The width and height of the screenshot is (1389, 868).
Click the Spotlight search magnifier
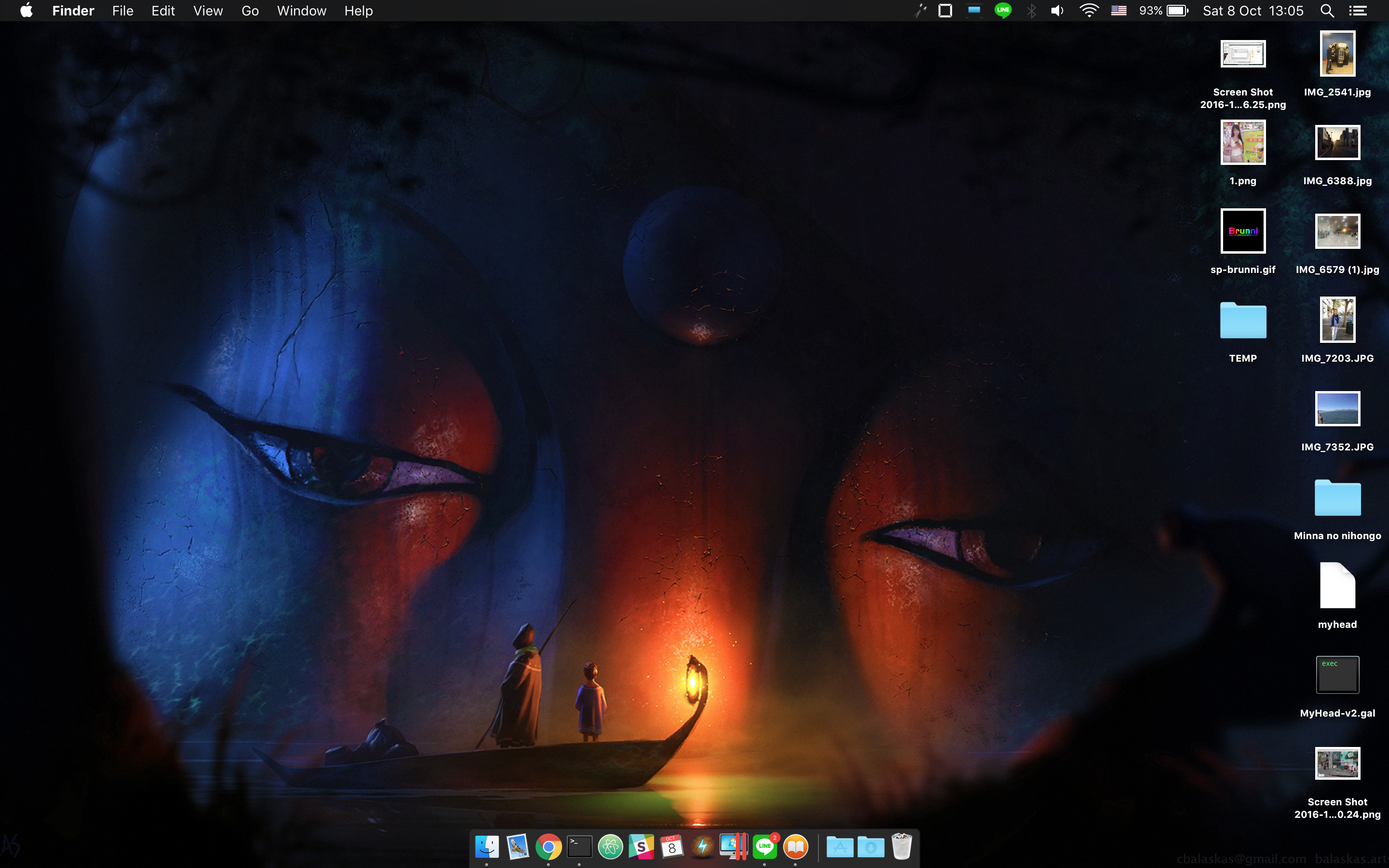(x=1327, y=11)
